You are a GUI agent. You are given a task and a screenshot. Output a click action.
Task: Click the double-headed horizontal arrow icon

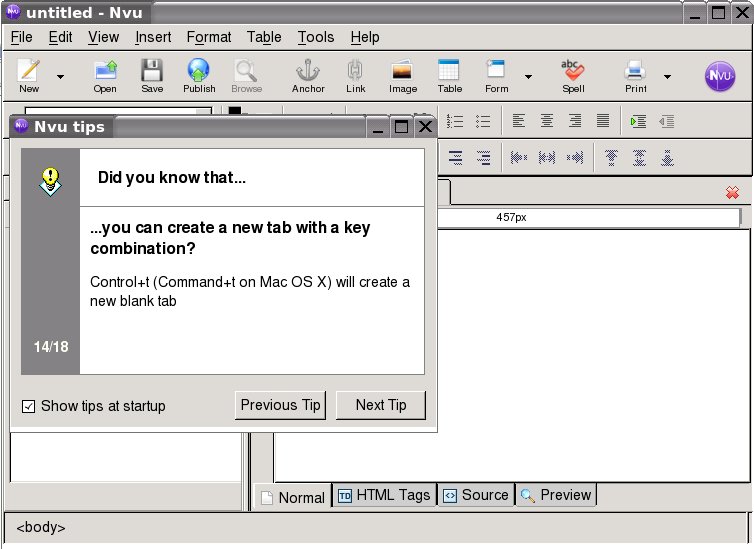(547, 157)
